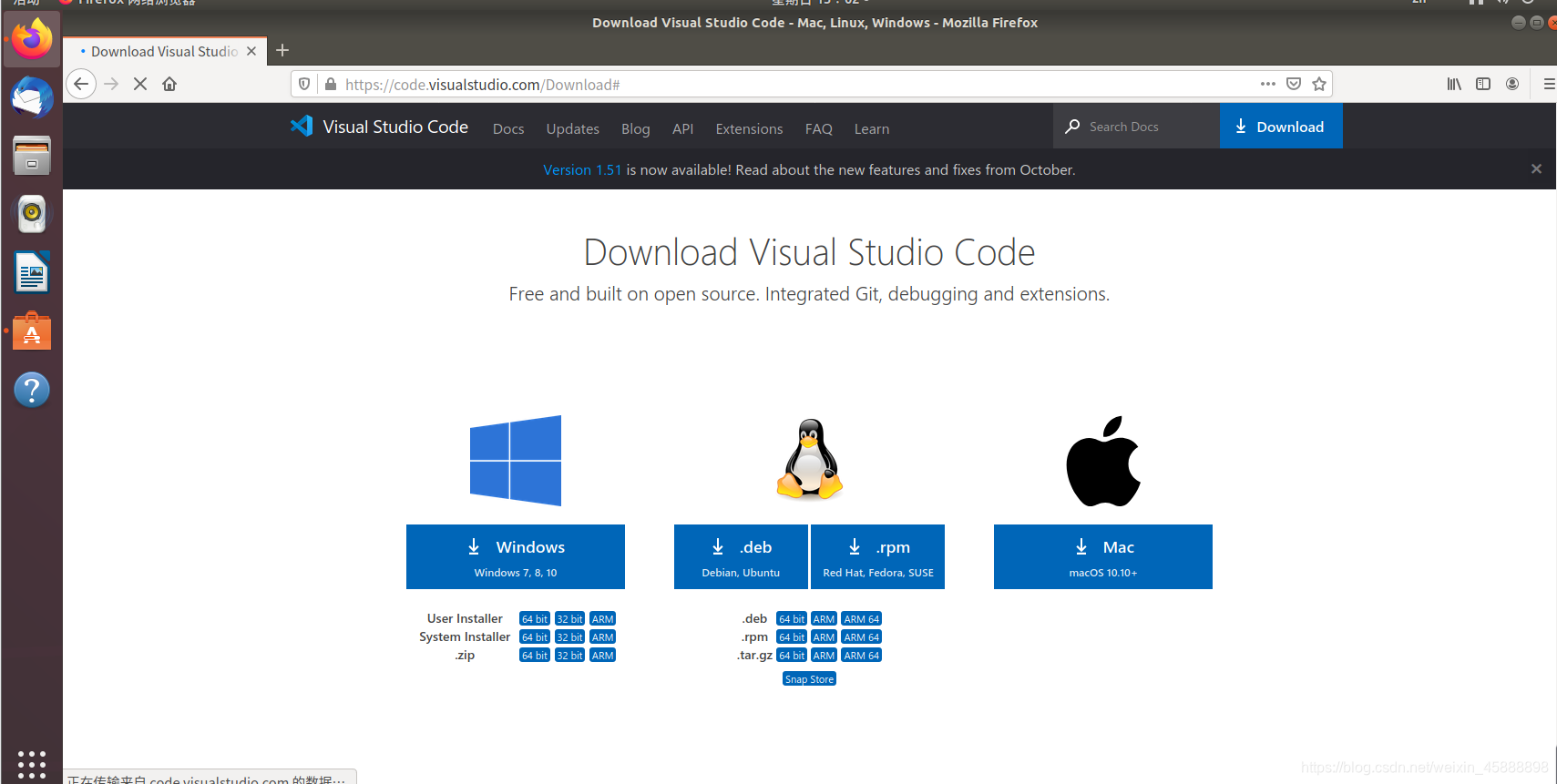This screenshot has width=1557, height=784.
Task: Get .tar.gz ARM link
Action: pyautogui.click(x=825, y=656)
